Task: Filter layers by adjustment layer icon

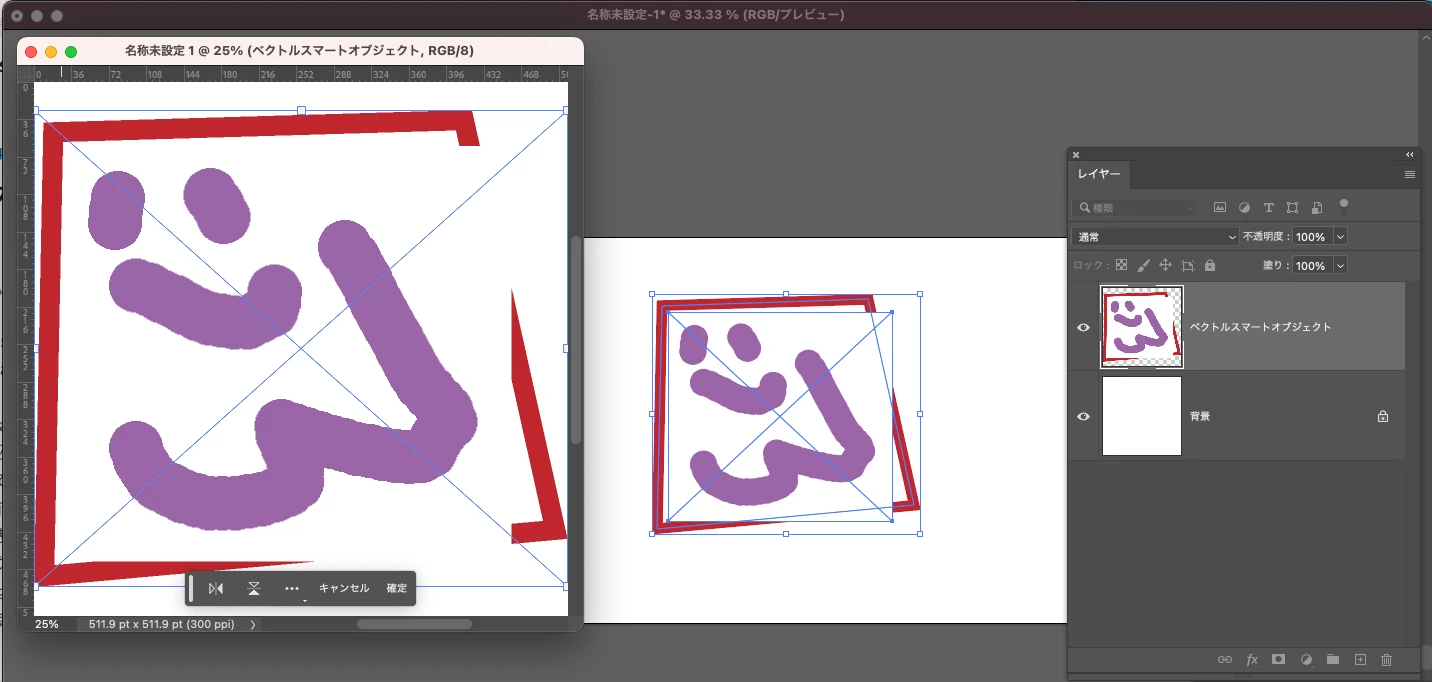Action: coord(1244,208)
